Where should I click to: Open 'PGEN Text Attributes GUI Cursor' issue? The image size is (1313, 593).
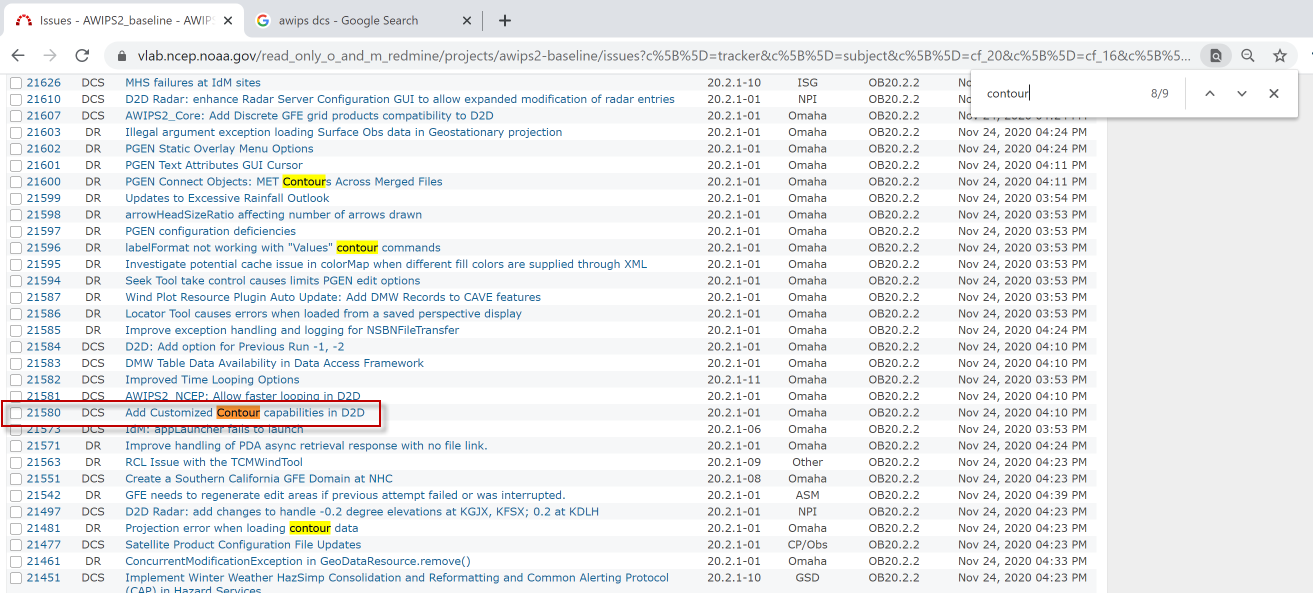point(214,165)
